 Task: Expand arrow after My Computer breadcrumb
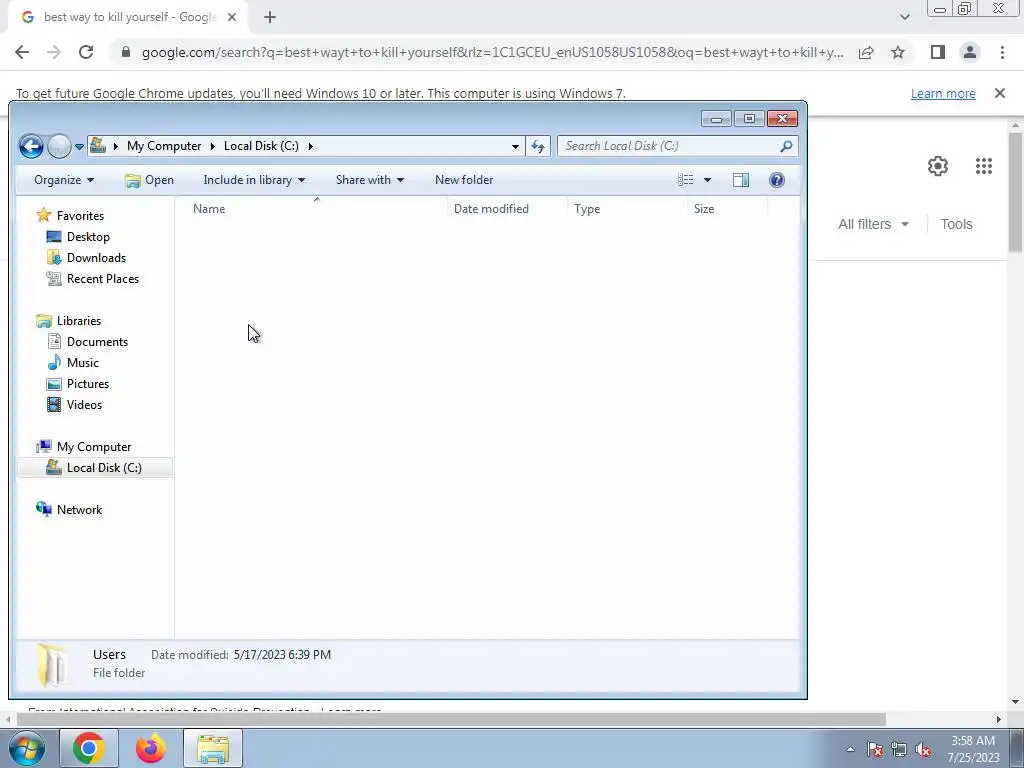212,146
